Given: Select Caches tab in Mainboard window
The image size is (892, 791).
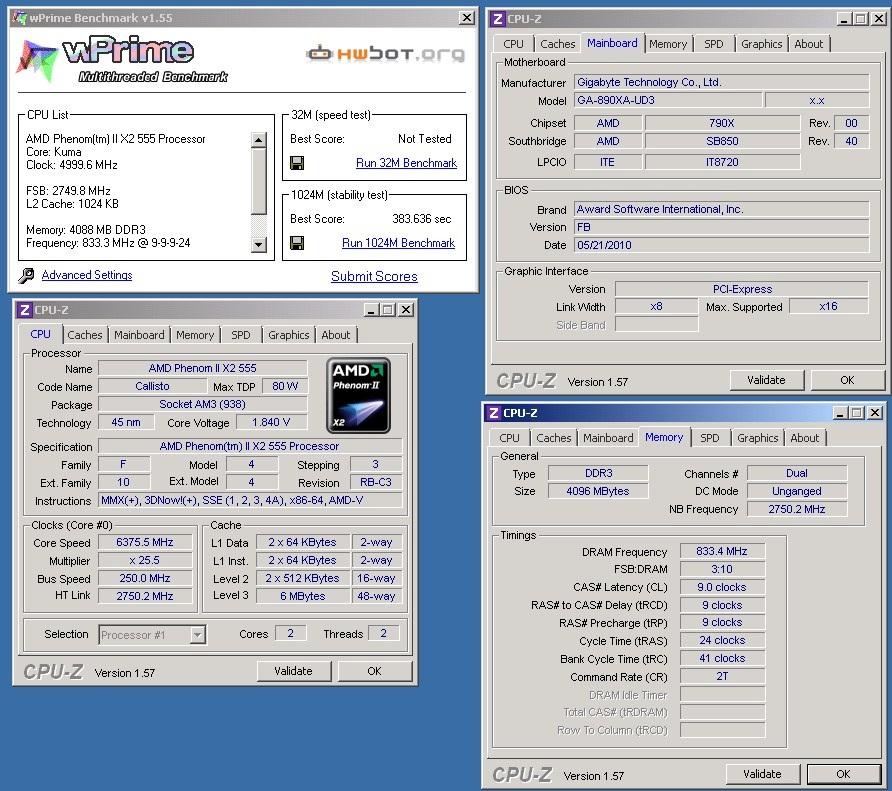Looking at the screenshot, I should 558,44.
